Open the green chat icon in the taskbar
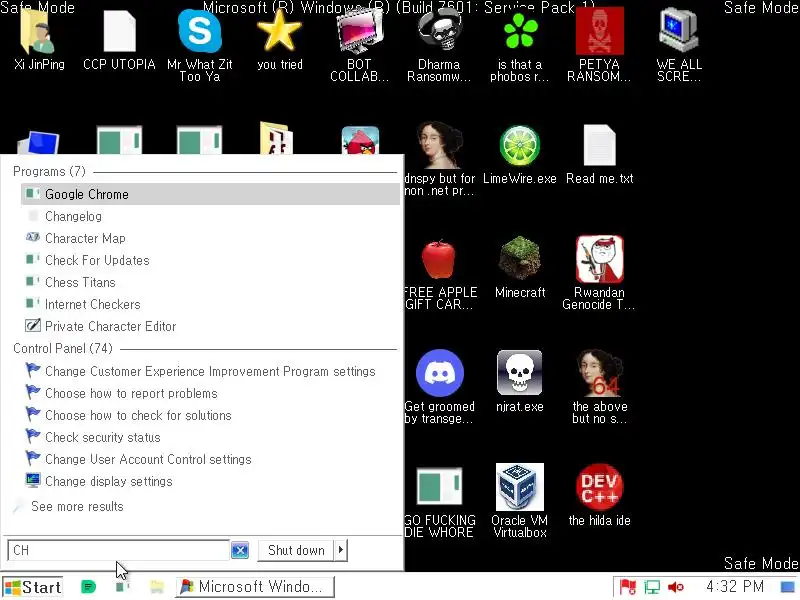This screenshot has height=600, width=800. [x=89, y=587]
